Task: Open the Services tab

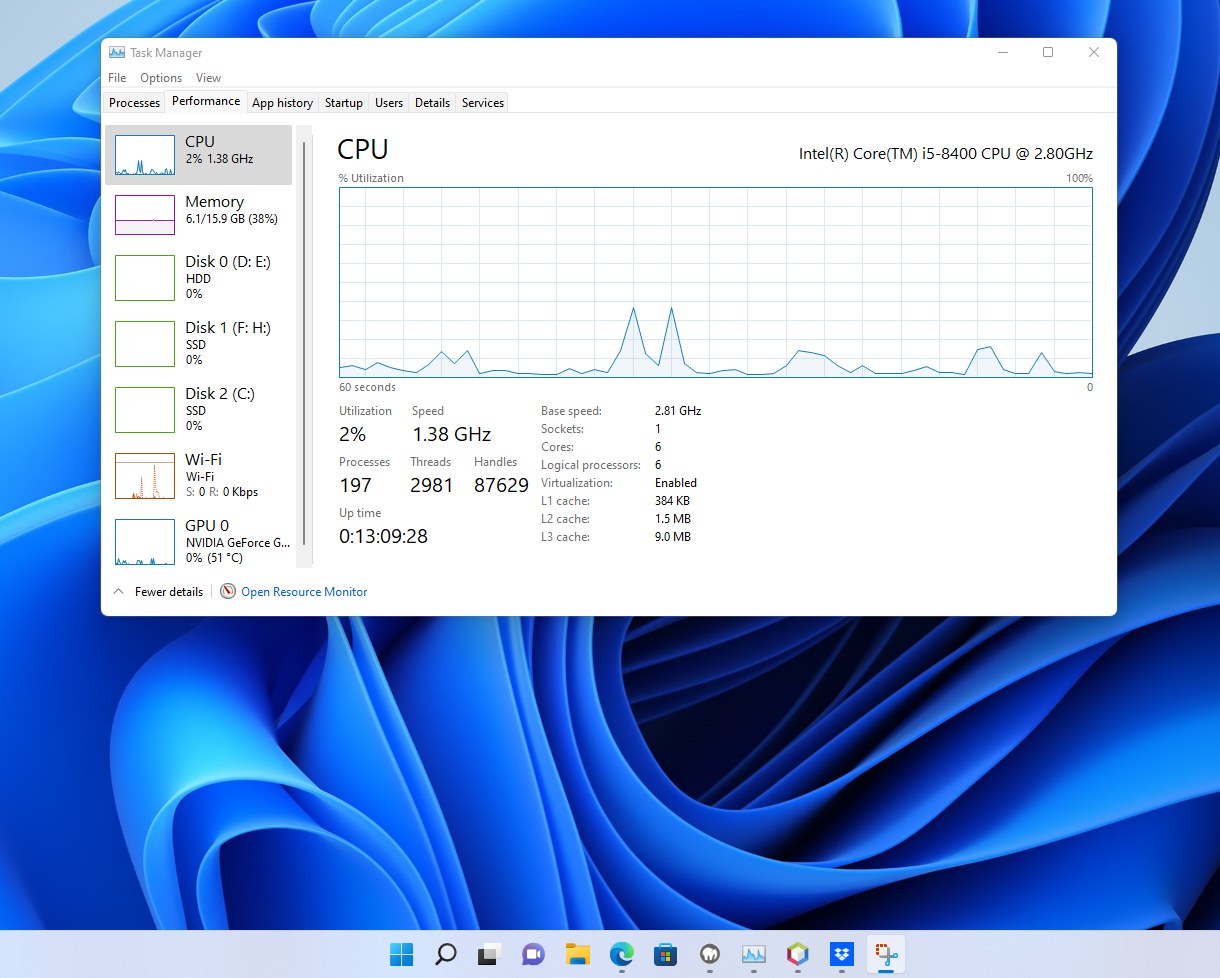Action: click(x=483, y=102)
